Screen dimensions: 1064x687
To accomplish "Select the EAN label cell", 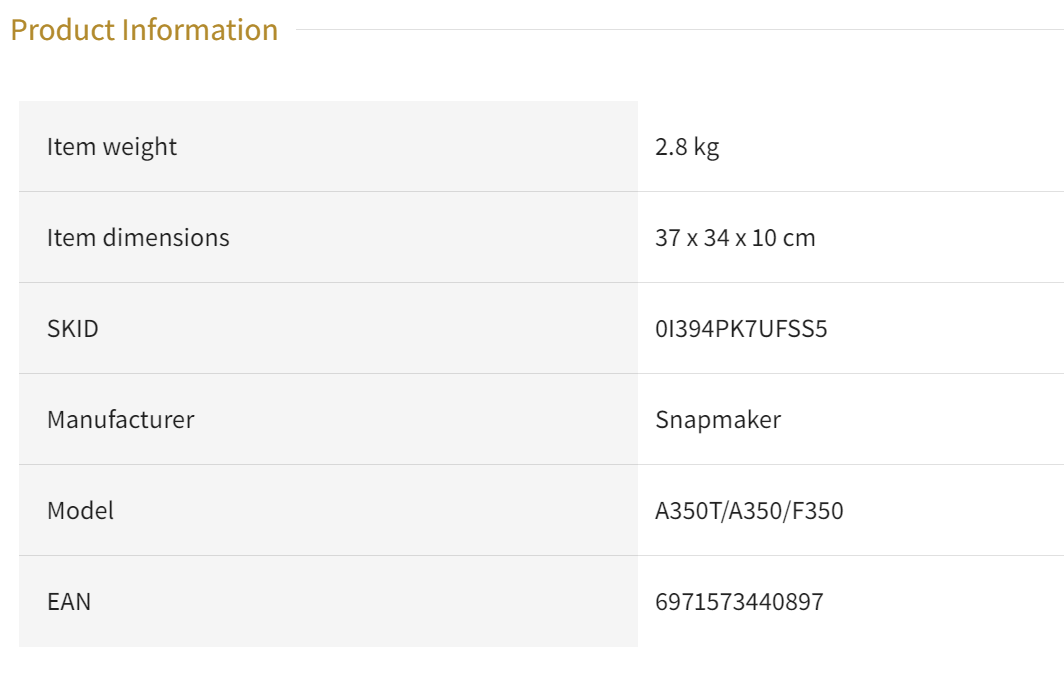I will coord(328,601).
